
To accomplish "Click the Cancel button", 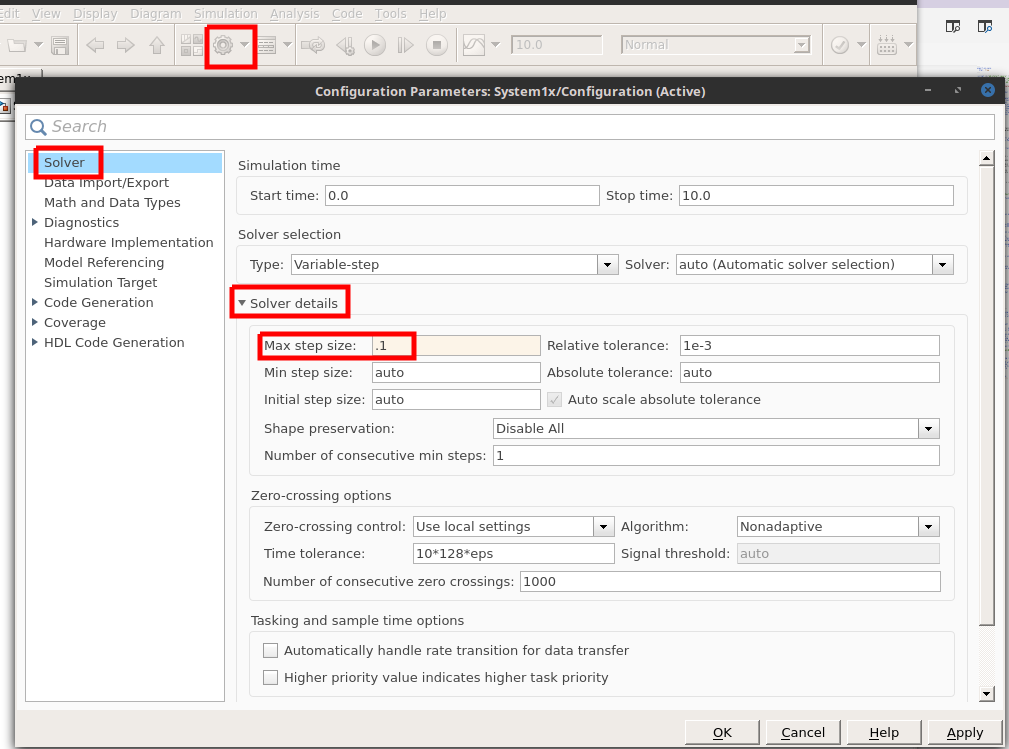I will (x=803, y=732).
